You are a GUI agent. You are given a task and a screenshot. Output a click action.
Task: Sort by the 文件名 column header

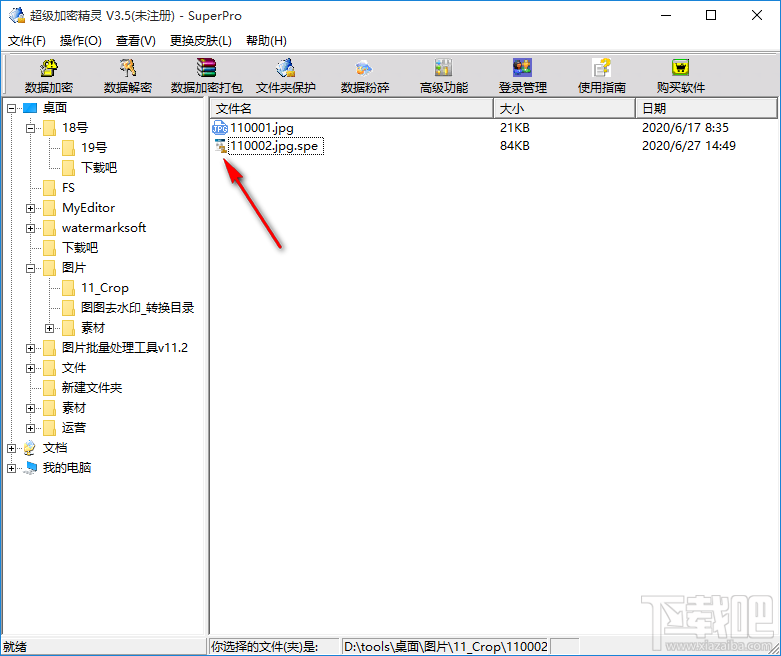[x=352, y=108]
